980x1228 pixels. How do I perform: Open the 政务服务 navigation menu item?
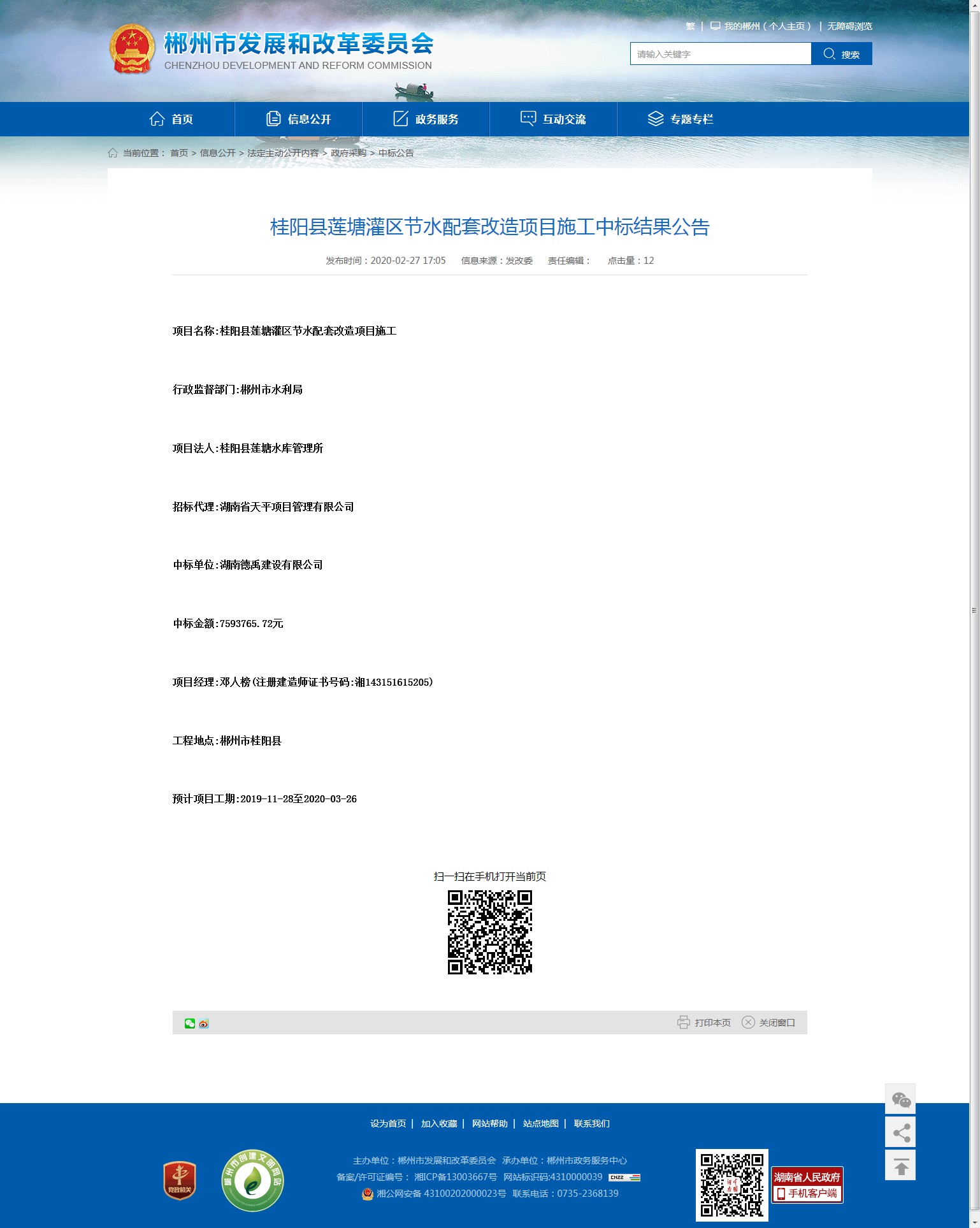point(426,119)
